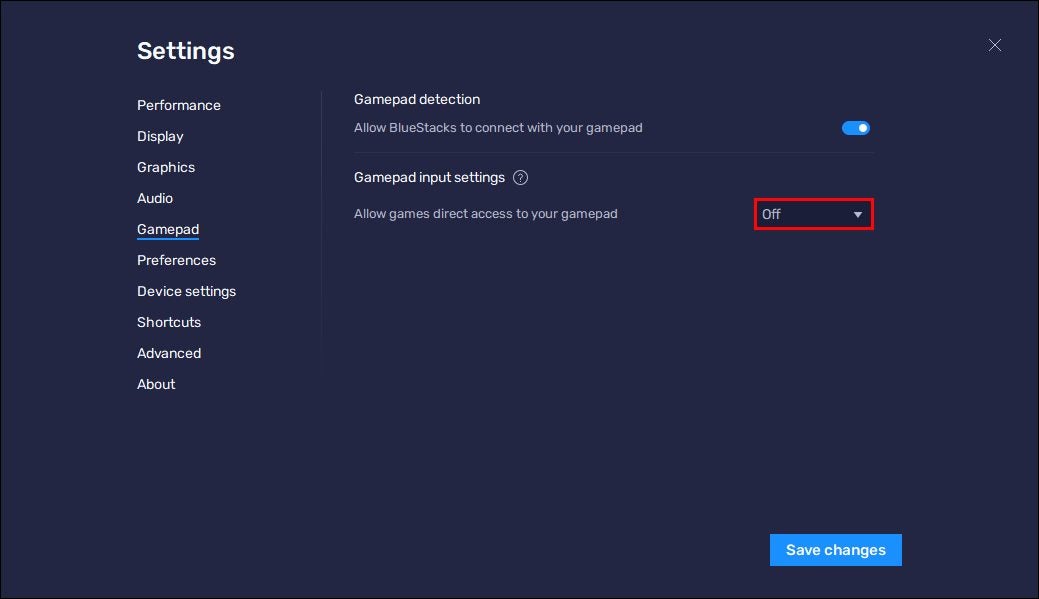This screenshot has height=599, width=1039.
Task: Close the Settings window
Action: pos(995,45)
